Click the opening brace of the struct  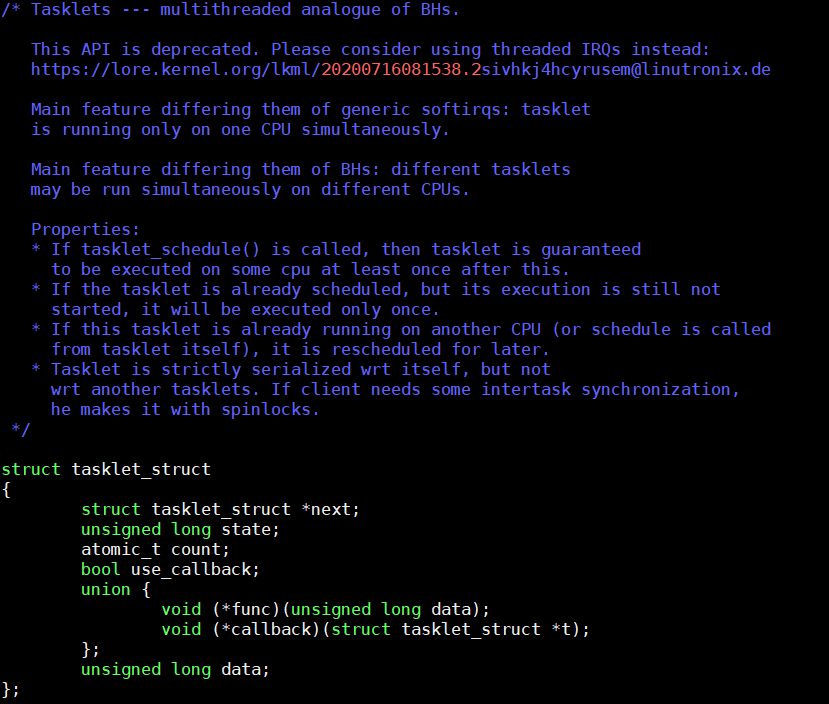[6, 489]
